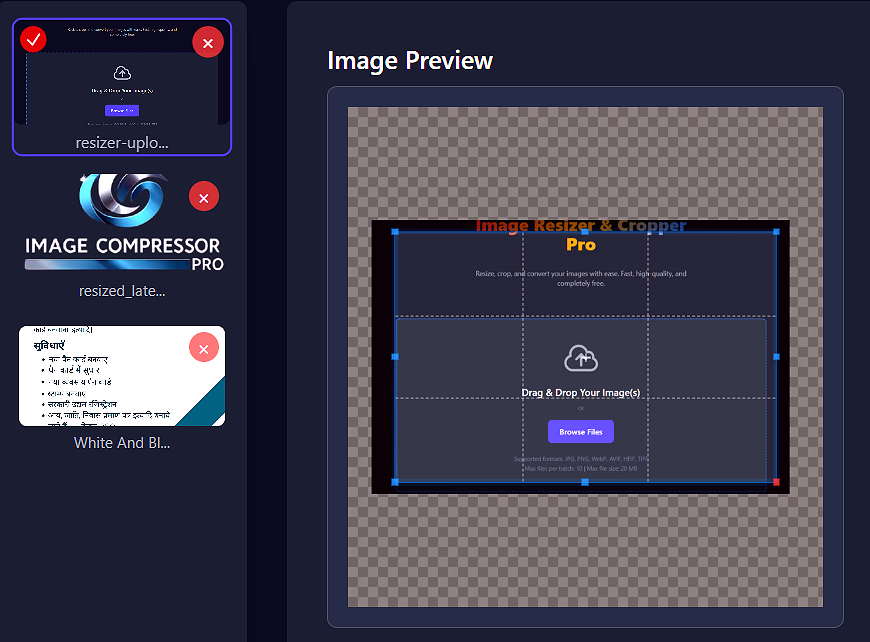Select the "resizer-uplo..." thumbnail
Image resolution: width=870 pixels, height=642 pixels.
point(122,85)
